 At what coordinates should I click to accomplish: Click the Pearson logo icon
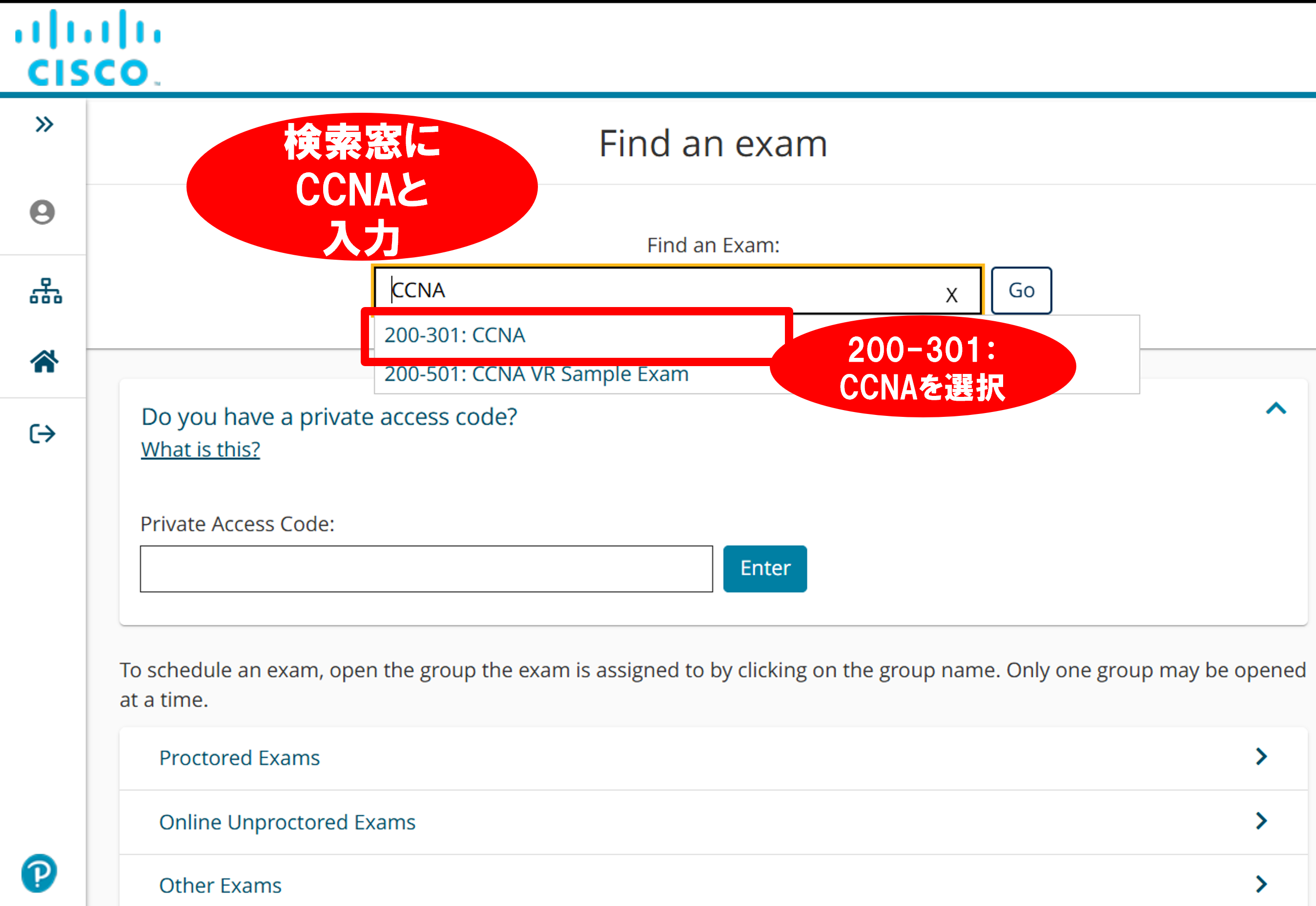(39, 873)
